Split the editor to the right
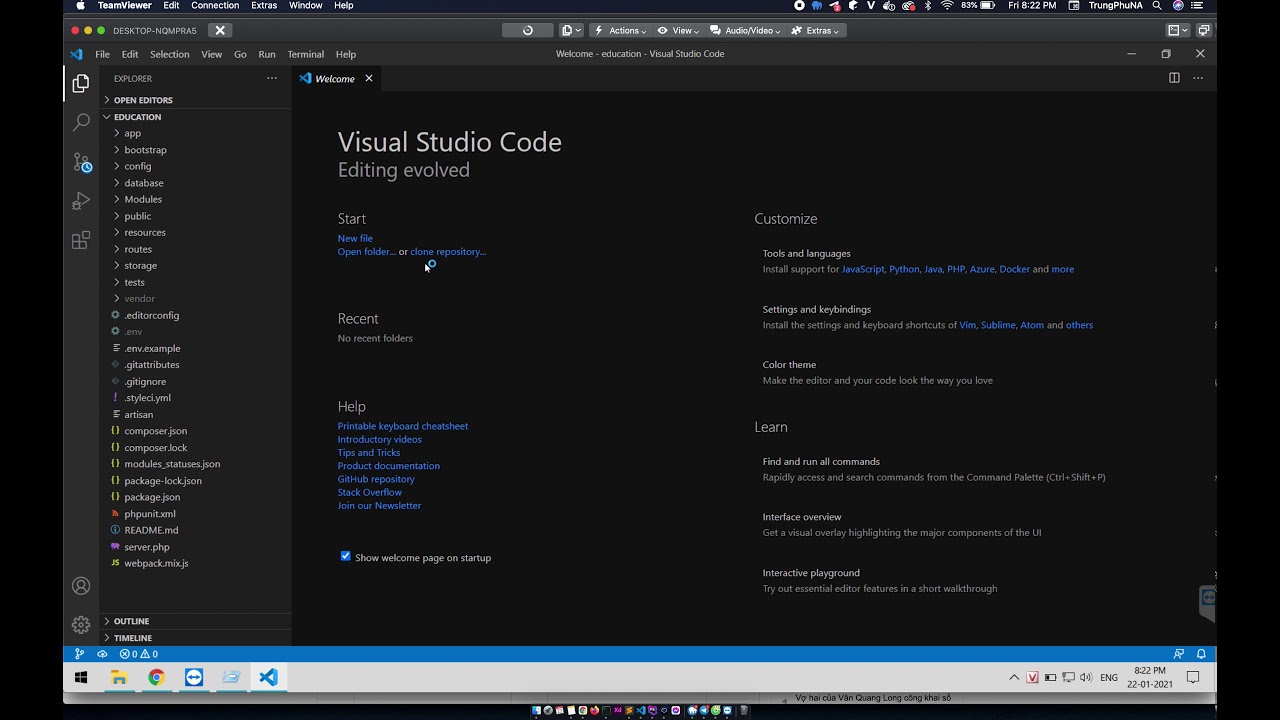This screenshot has height=720, width=1280. (1174, 78)
